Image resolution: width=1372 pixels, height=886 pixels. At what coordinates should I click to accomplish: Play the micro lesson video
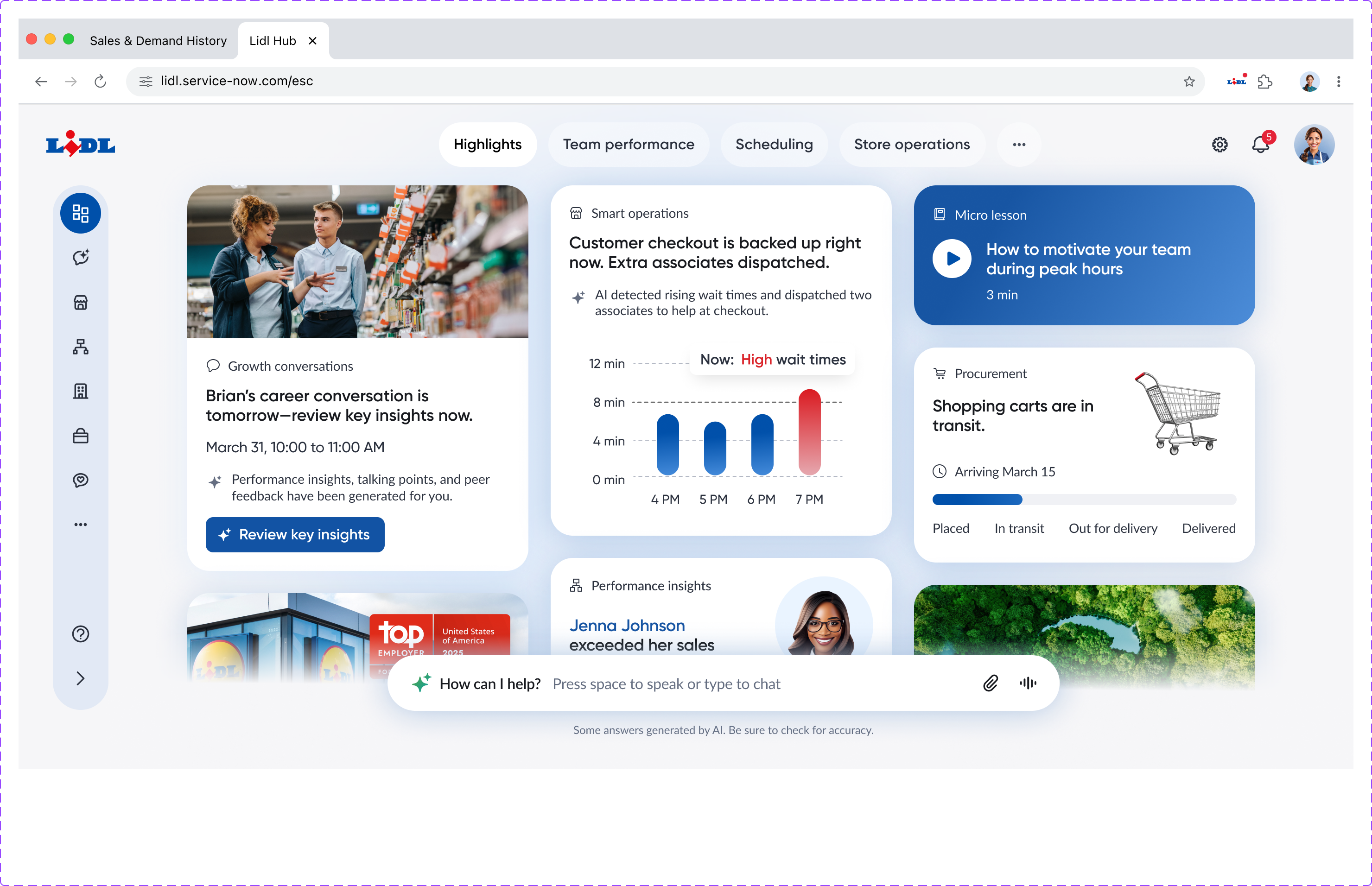952,259
